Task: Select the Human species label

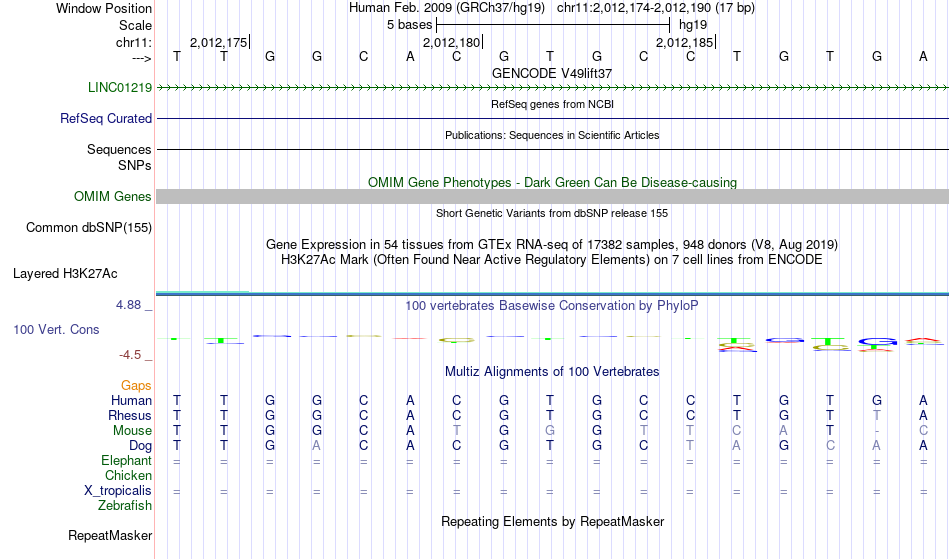Action: pyautogui.click(x=131, y=400)
